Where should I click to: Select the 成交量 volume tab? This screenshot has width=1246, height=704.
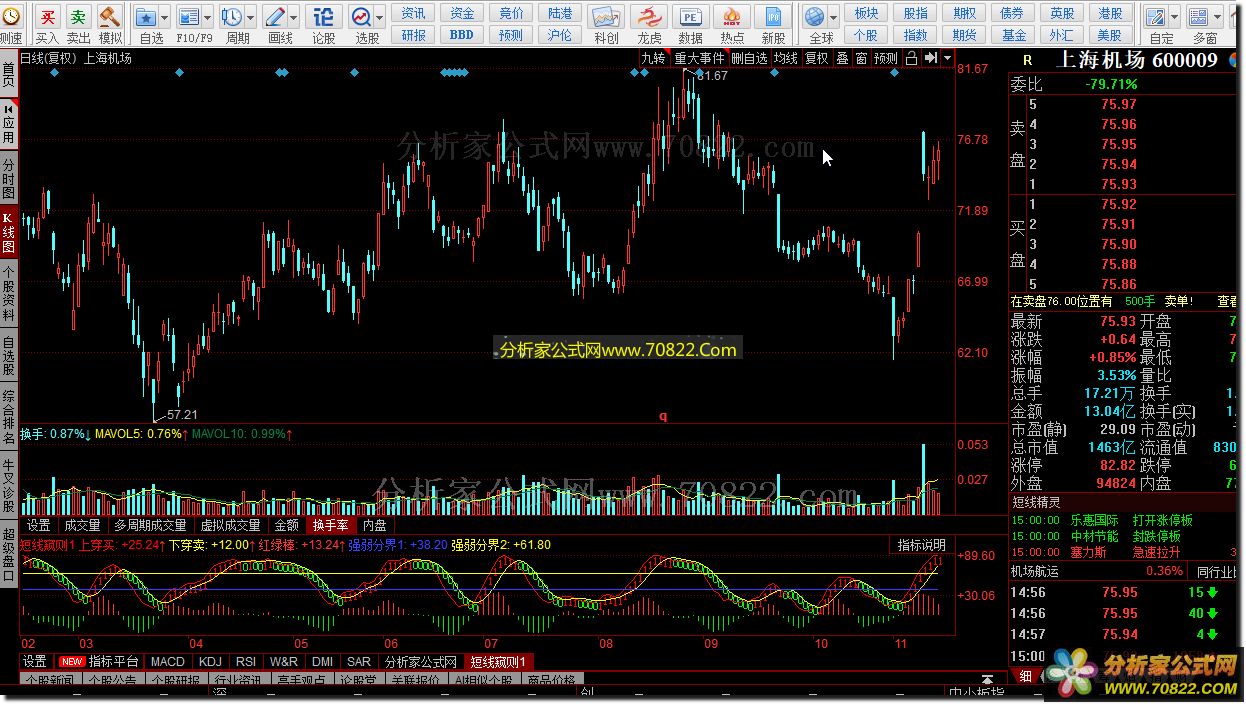point(82,525)
